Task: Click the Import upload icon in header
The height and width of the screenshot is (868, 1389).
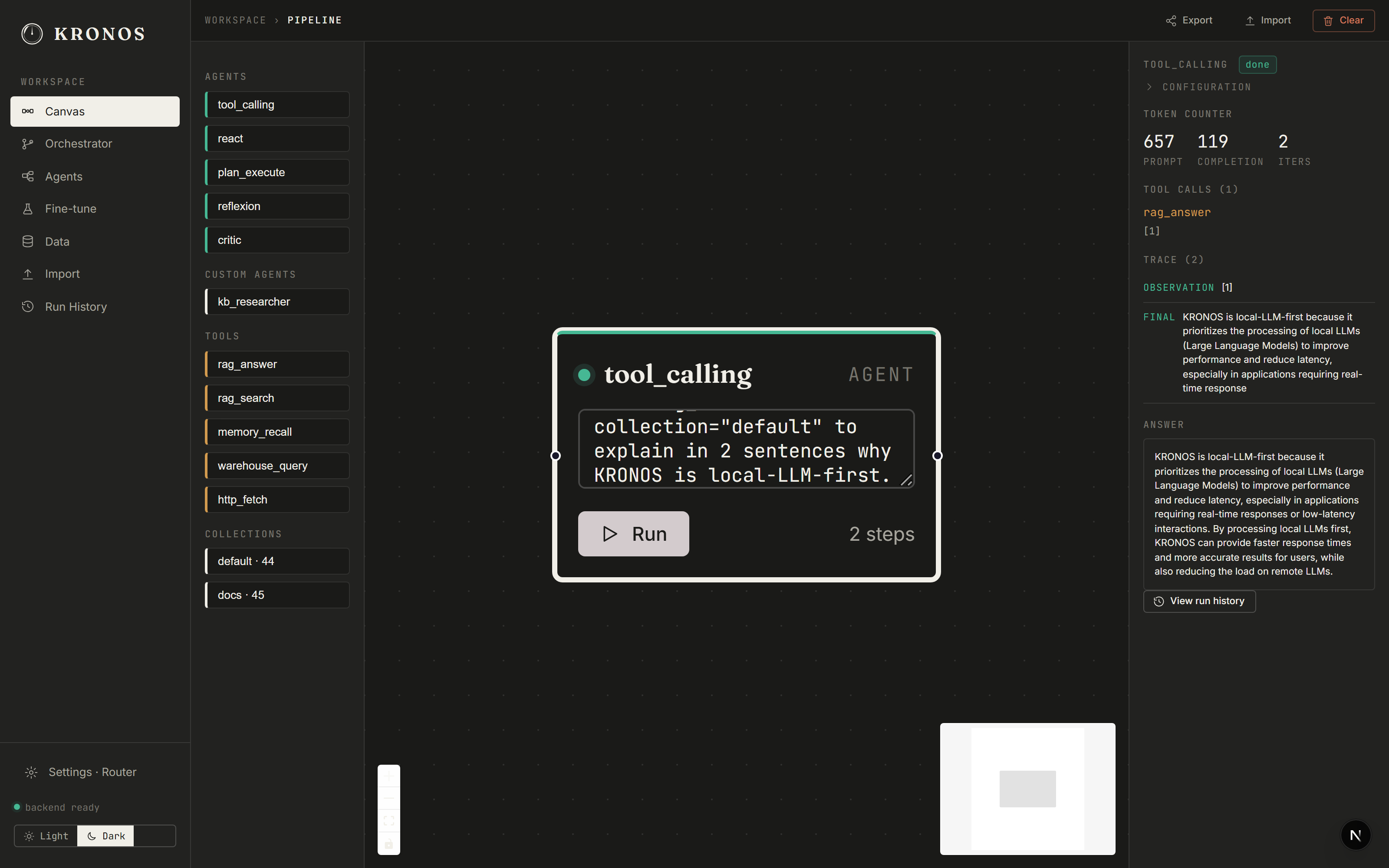Action: pos(1250,21)
